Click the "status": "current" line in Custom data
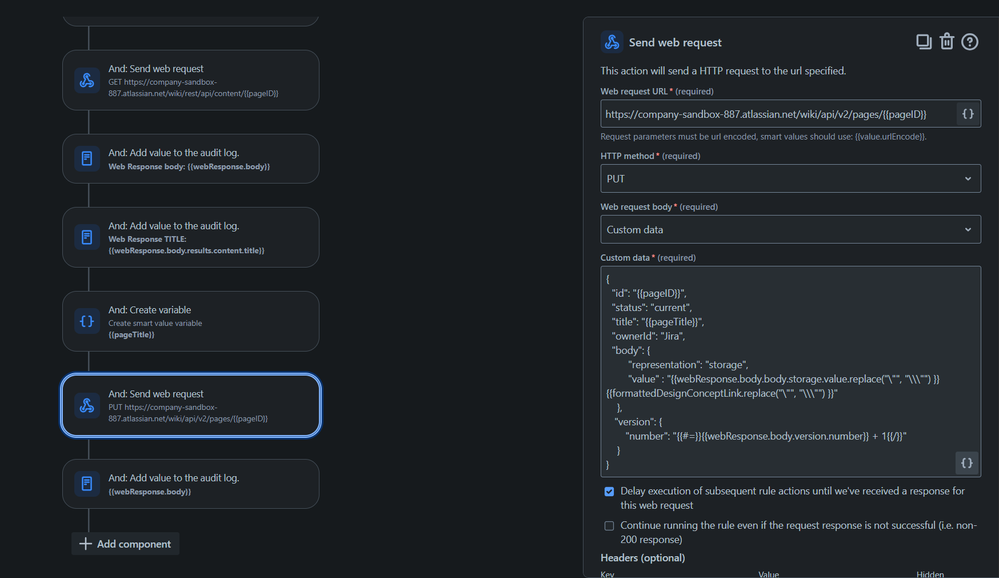The height and width of the screenshot is (578, 999). point(652,307)
